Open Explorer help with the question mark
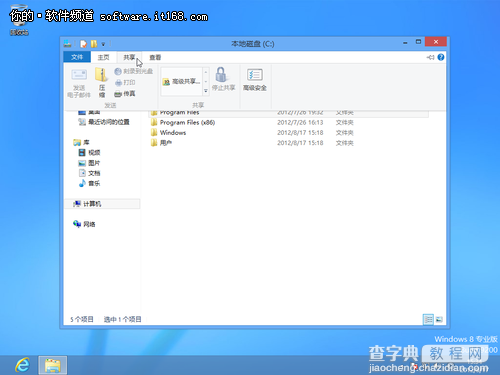The width and height of the screenshot is (500, 375). (x=441, y=57)
